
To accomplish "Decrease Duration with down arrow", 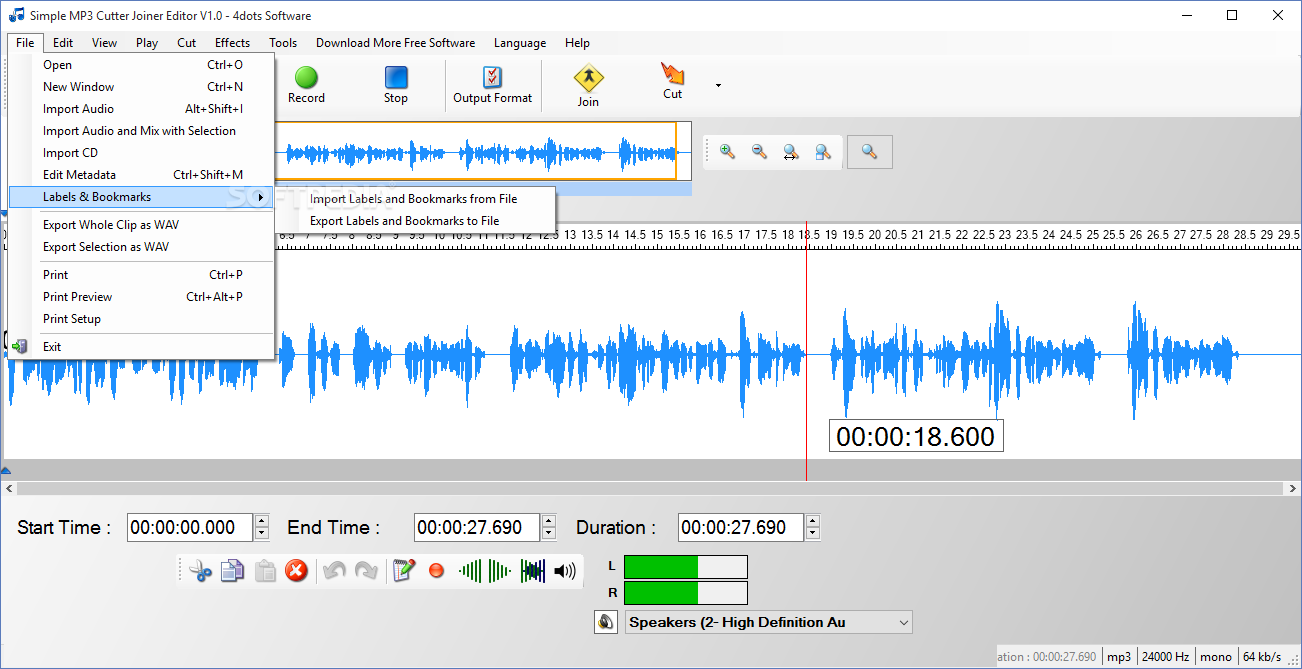I will (812, 534).
